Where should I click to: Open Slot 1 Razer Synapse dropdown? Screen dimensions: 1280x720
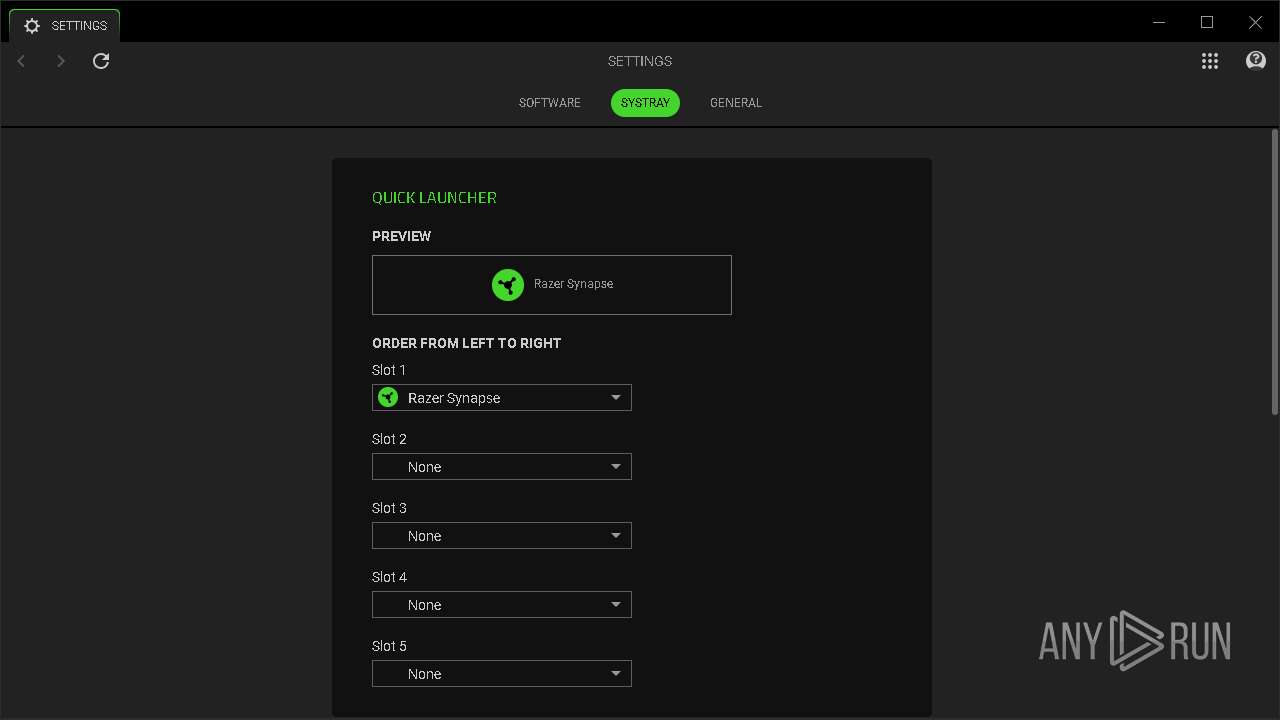[502, 398]
